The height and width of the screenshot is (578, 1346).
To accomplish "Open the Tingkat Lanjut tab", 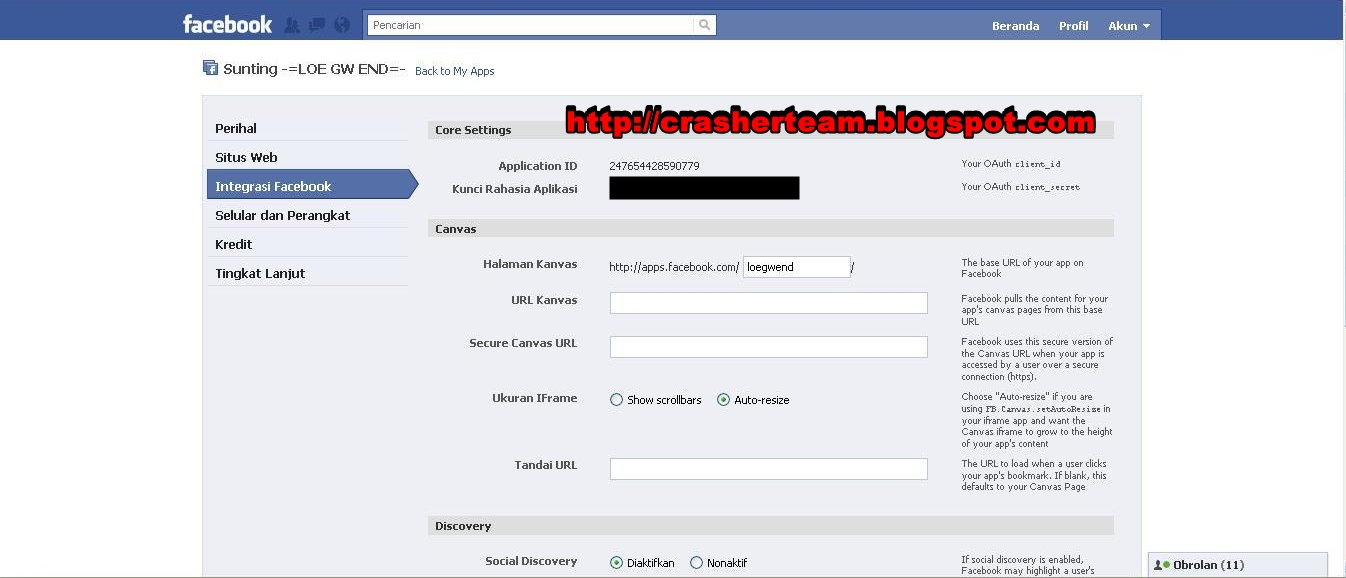I will (307, 273).
